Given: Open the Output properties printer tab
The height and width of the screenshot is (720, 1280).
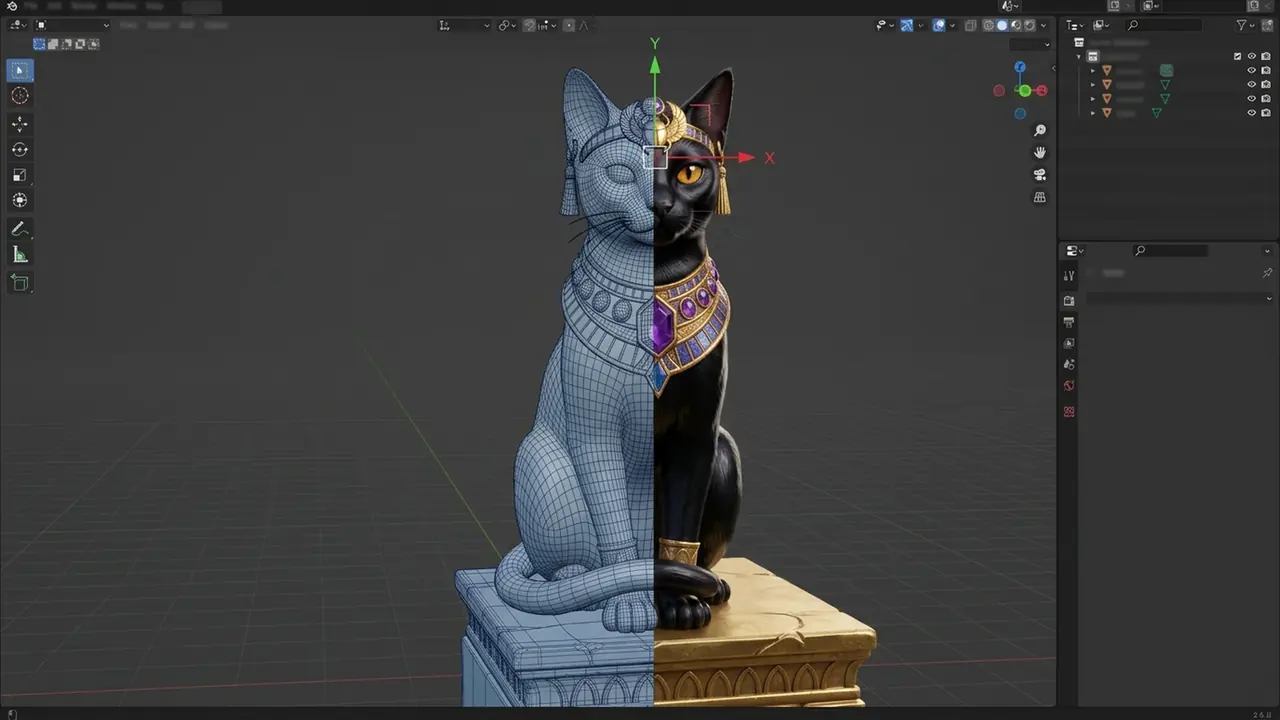Looking at the screenshot, I should [x=1069, y=322].
